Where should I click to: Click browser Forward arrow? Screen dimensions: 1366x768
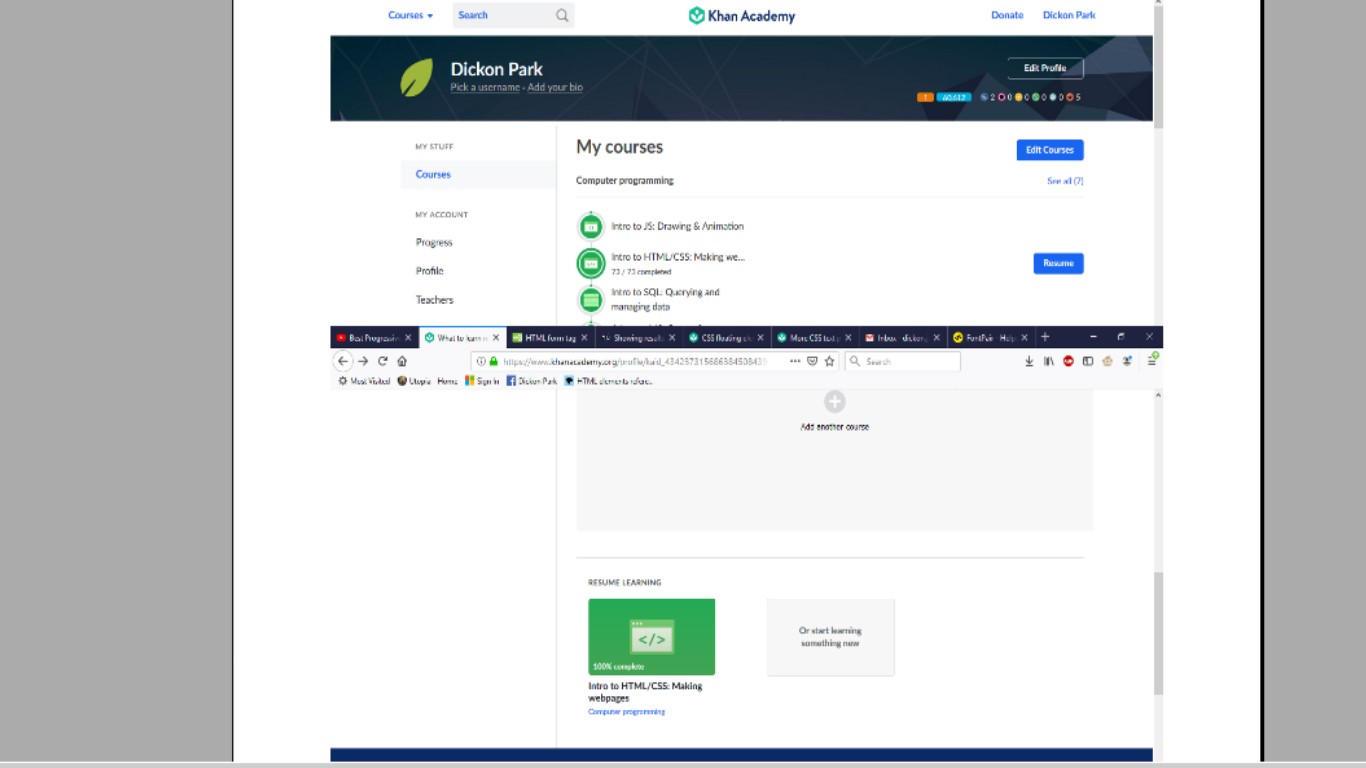[x=363, y=361]
